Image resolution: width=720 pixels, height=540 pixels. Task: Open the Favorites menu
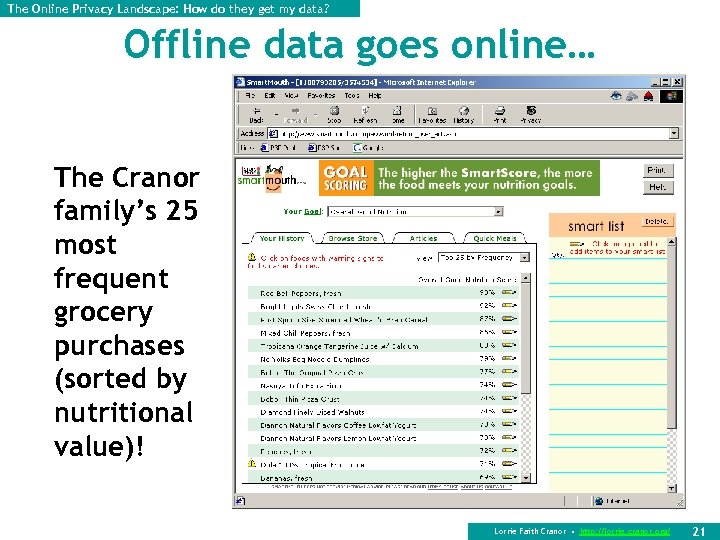(x=321, y=96)
